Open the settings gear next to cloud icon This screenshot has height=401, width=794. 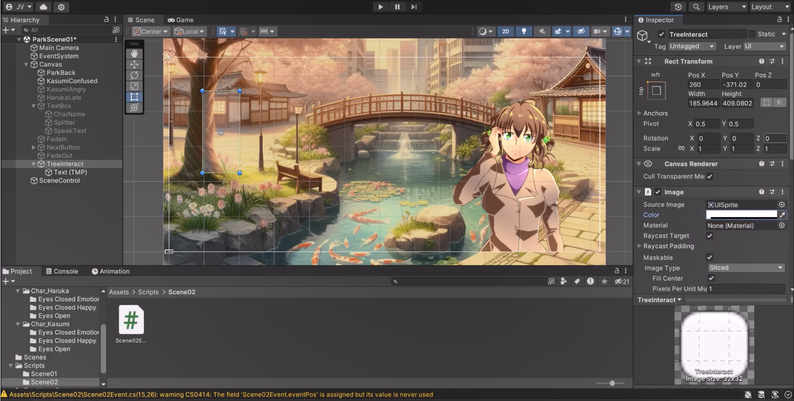(x=61, y=7)
